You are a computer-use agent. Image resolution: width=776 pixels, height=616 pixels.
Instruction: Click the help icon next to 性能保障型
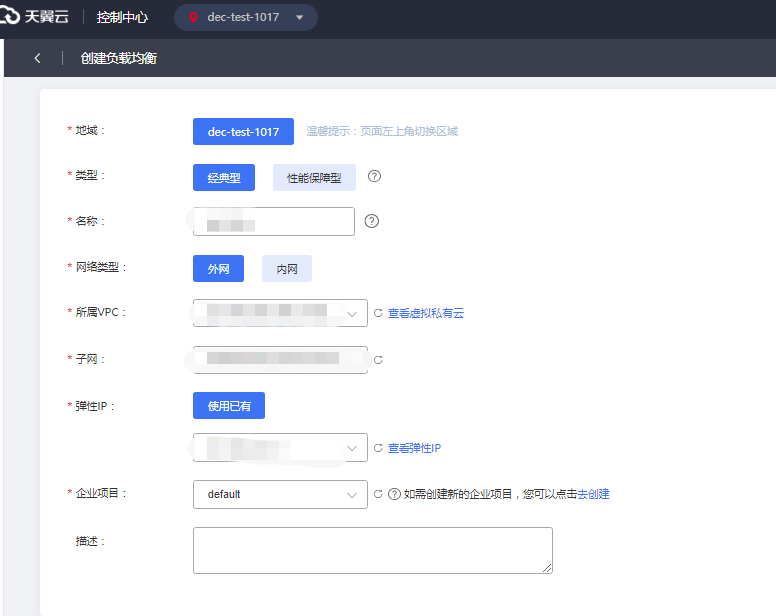375,177
